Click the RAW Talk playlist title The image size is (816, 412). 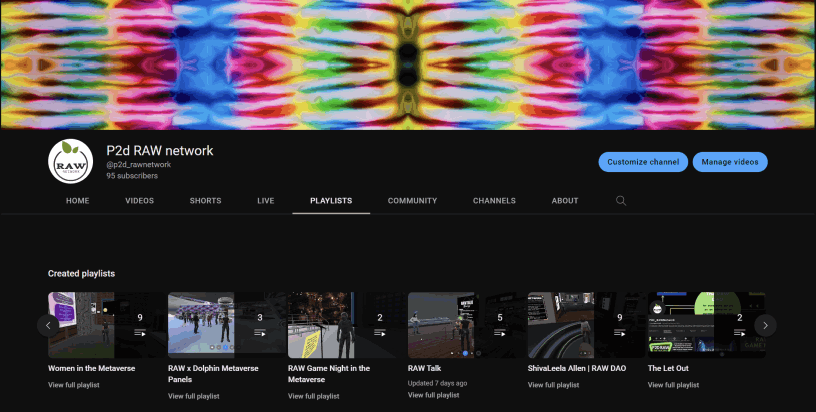pos(425,368)
